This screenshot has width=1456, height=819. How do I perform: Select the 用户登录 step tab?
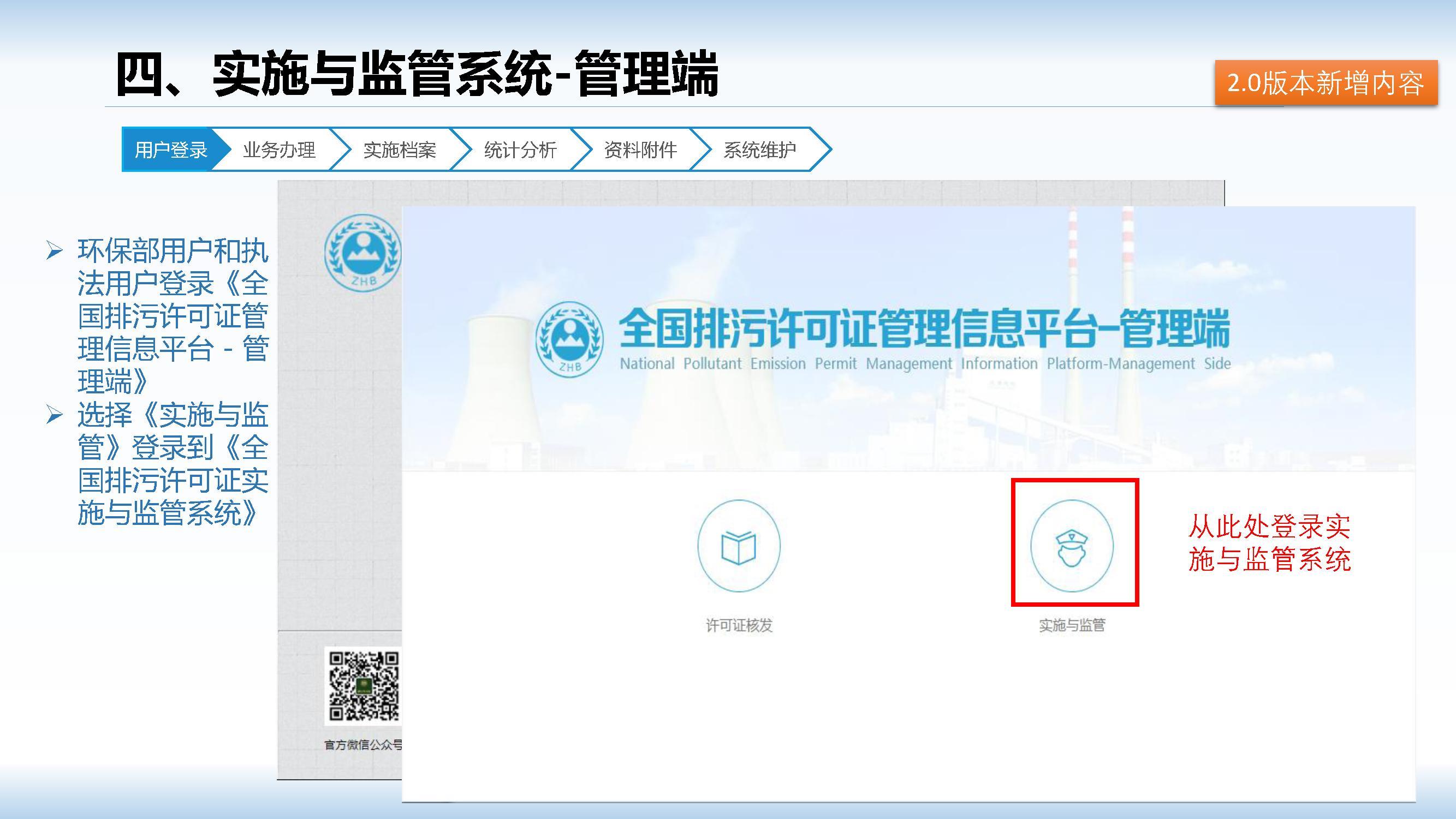(171, 150)
